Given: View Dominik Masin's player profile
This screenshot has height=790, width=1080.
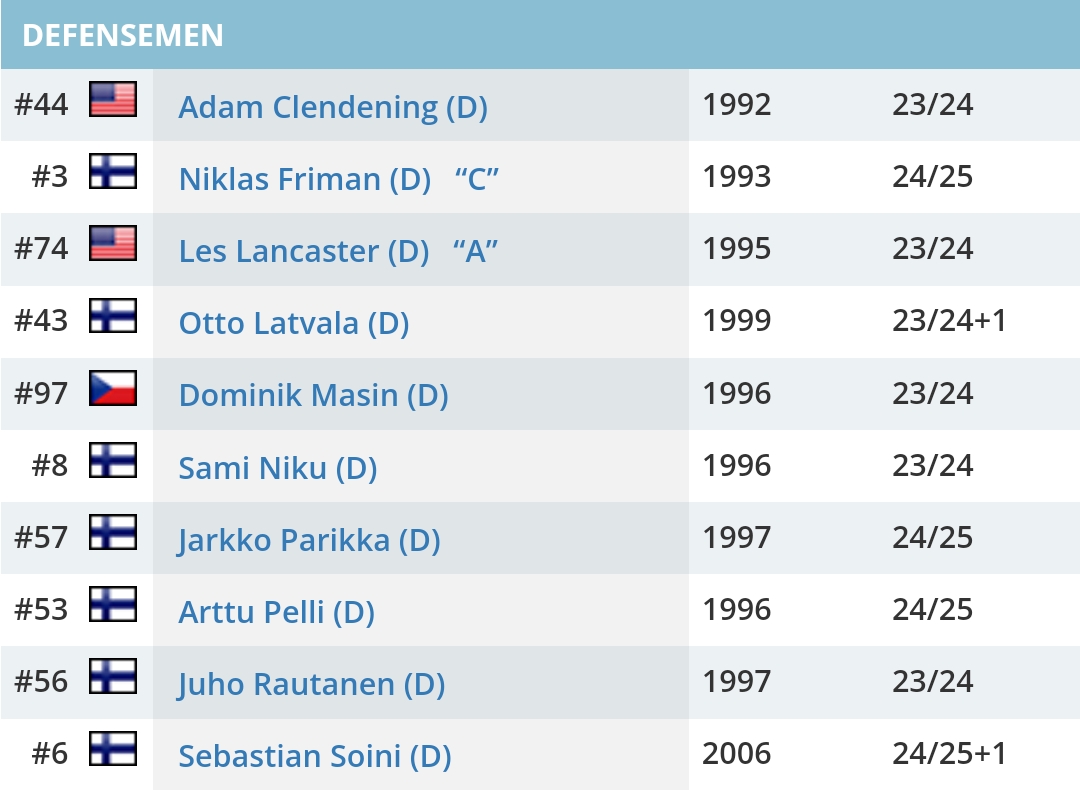Looking at the screenshot, I should tap(313, 395).
